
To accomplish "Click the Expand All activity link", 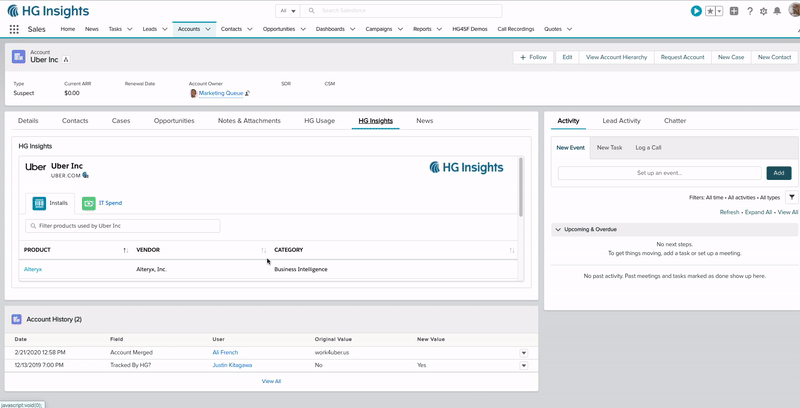I will [758, 212].
